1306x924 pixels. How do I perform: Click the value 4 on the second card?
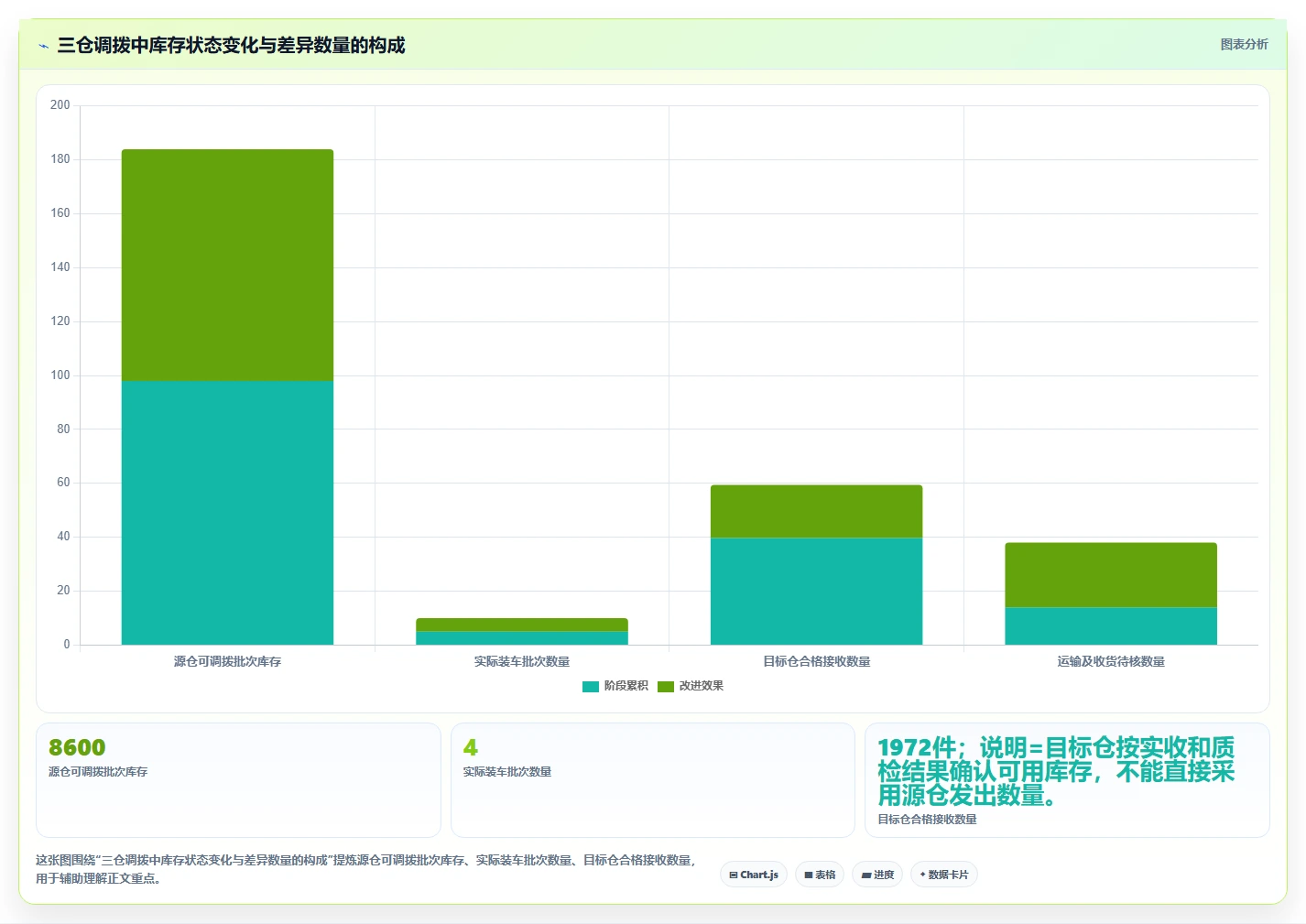point(470,747)
